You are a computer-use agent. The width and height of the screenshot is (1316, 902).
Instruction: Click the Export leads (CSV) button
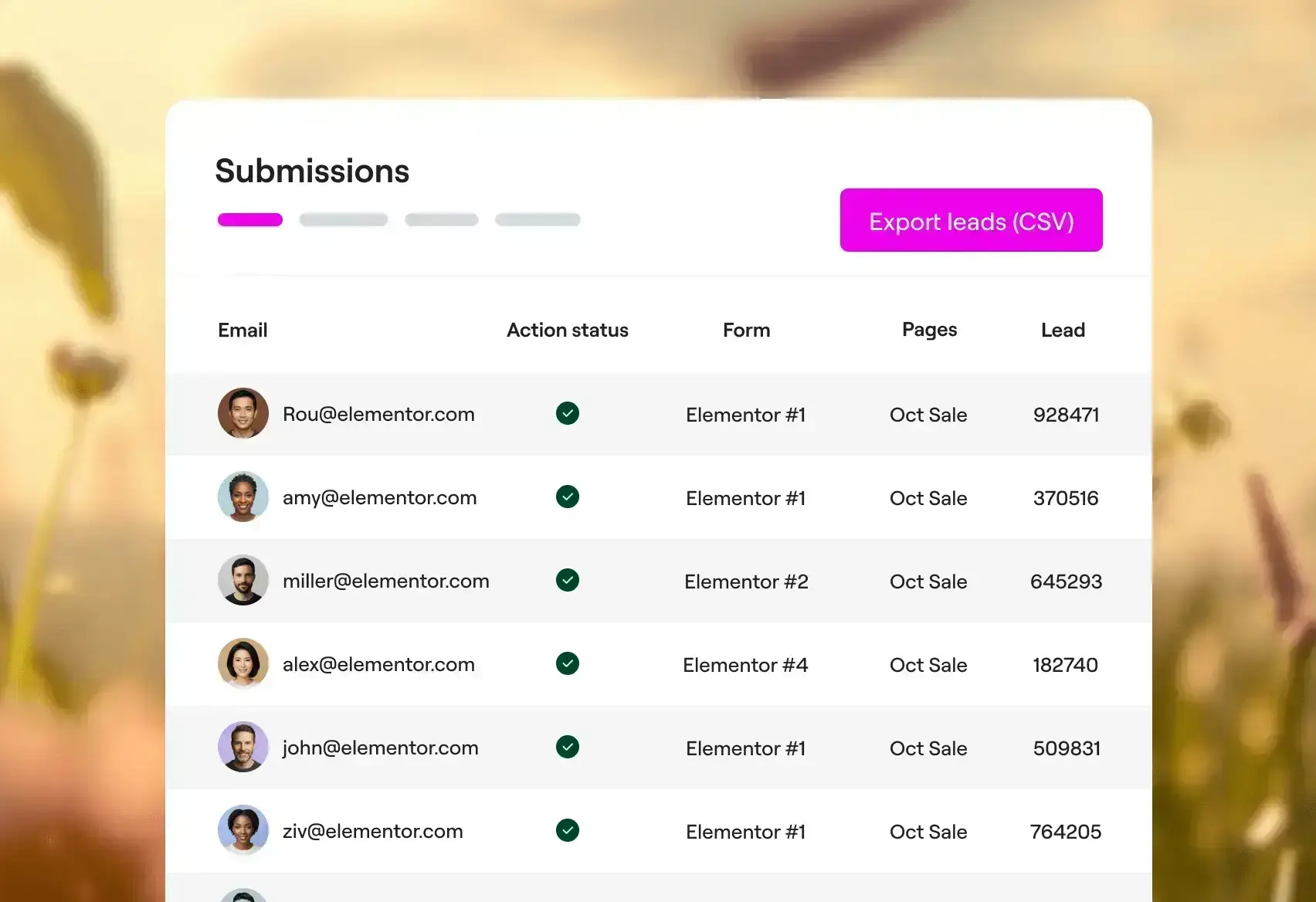[971, 220]
